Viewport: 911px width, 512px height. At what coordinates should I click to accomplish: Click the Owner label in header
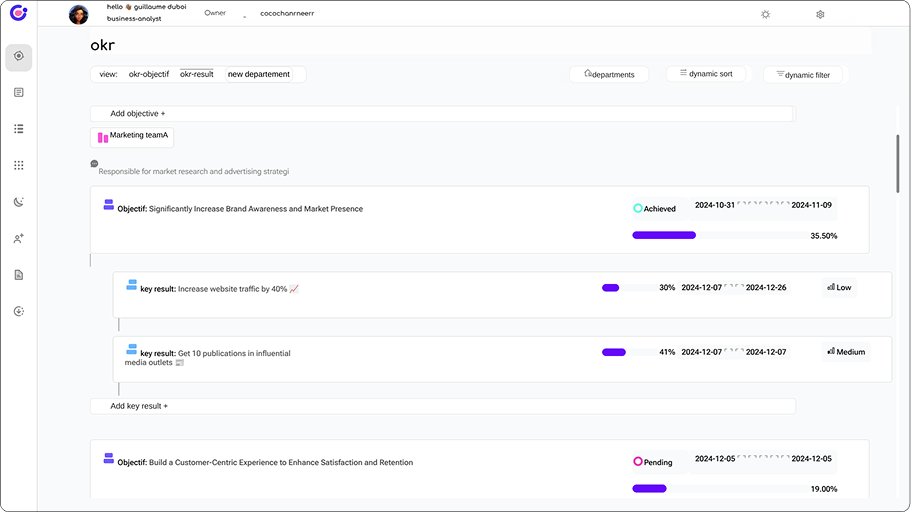point(215,13)
